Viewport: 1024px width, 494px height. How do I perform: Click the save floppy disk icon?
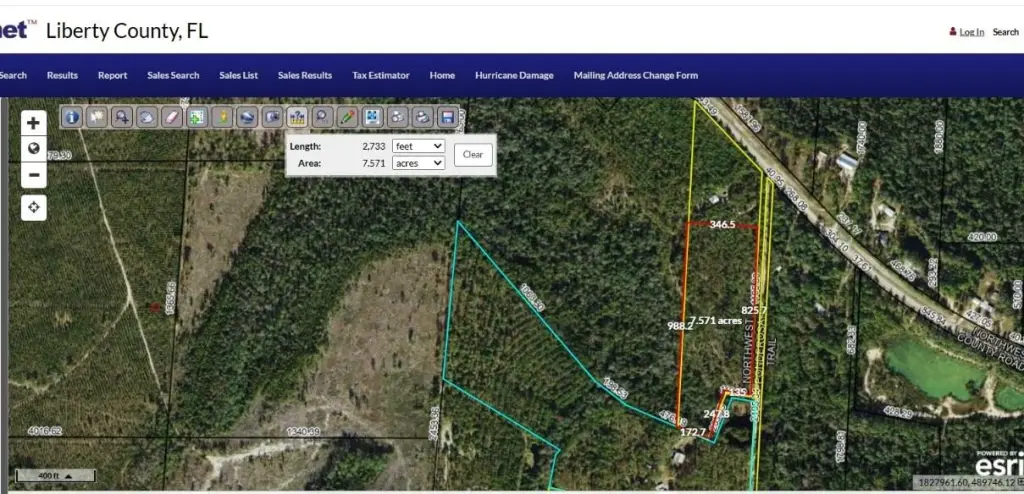[448, 117]
